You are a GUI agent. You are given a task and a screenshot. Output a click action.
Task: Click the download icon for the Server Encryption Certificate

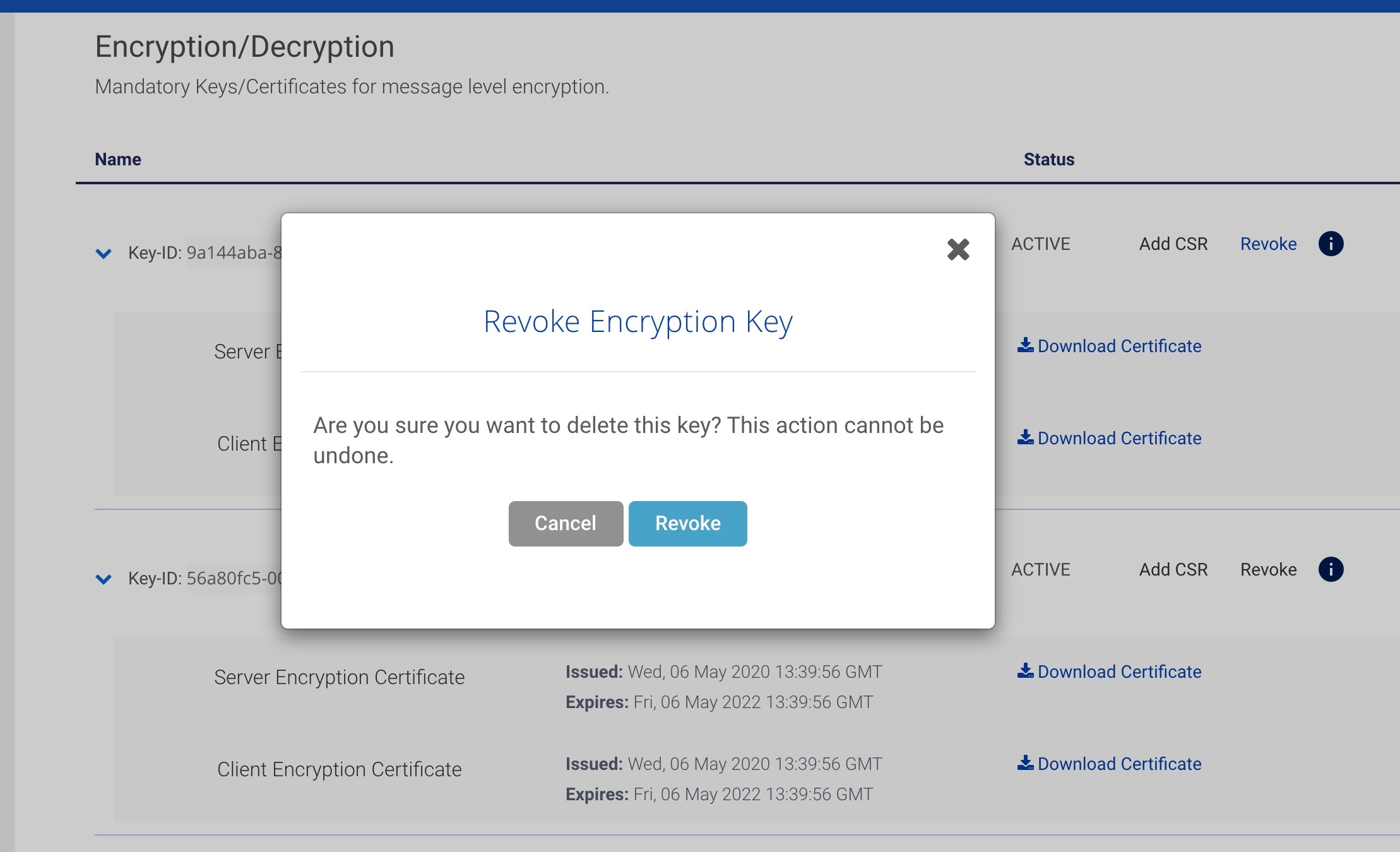click(1025, 671)
